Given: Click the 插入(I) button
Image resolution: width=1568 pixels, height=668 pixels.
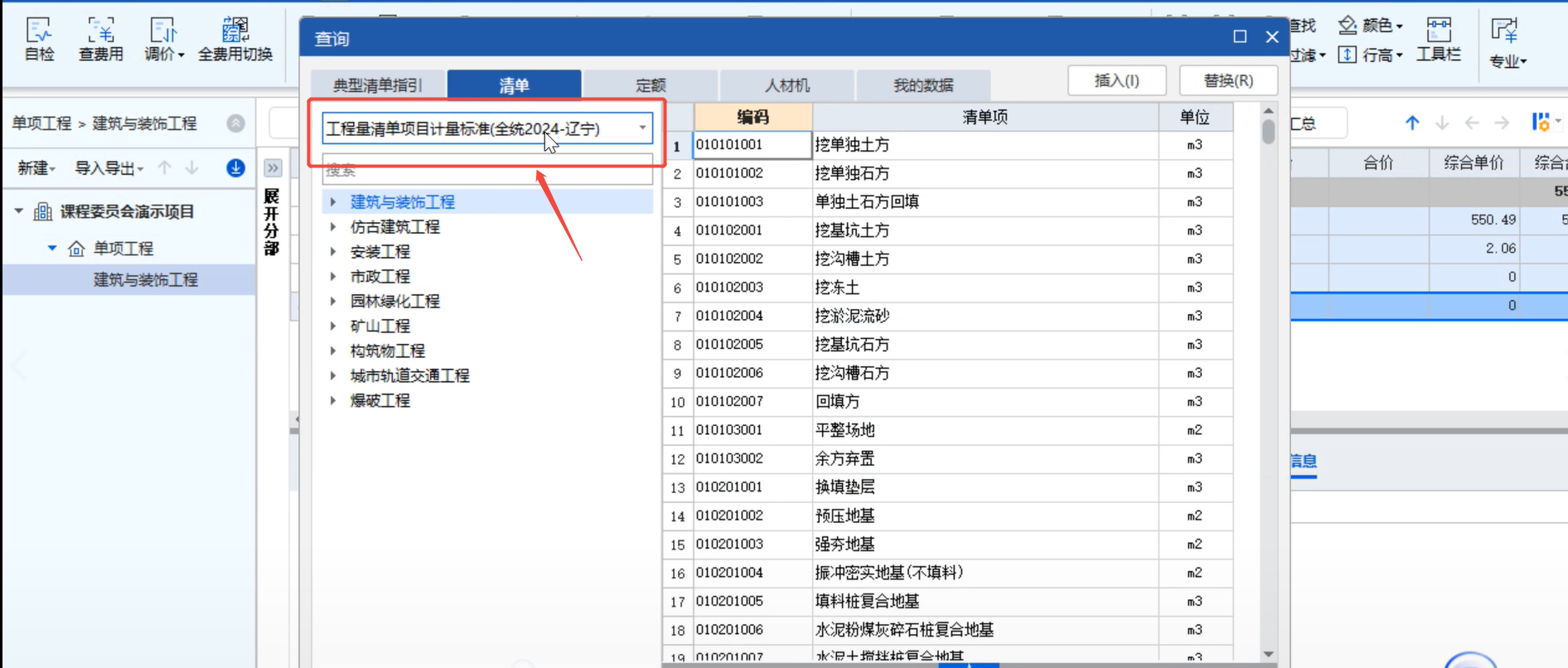Looking at the screenshot, I should [1117, 80].
